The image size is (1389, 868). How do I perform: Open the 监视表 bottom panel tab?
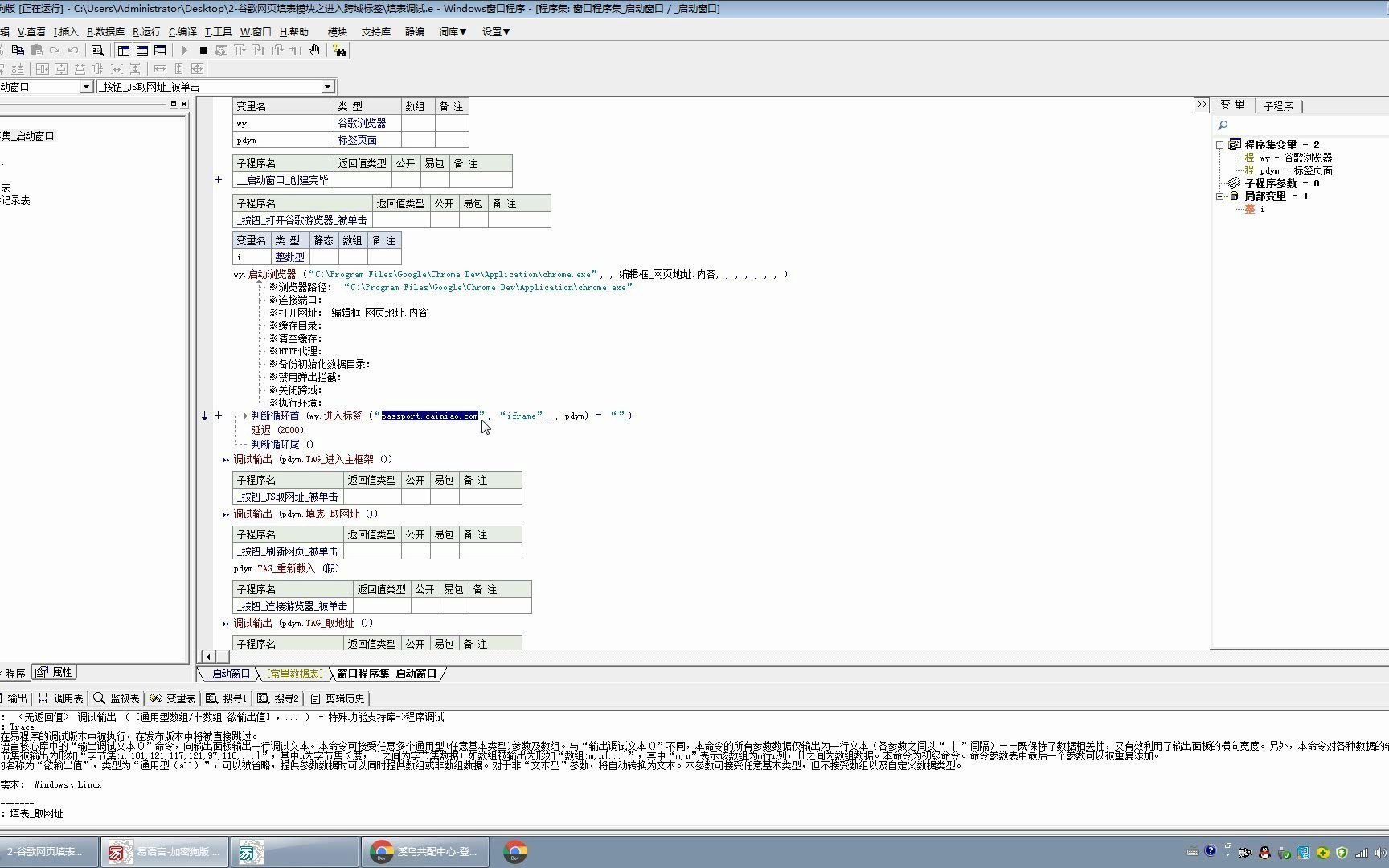point(117,698)
